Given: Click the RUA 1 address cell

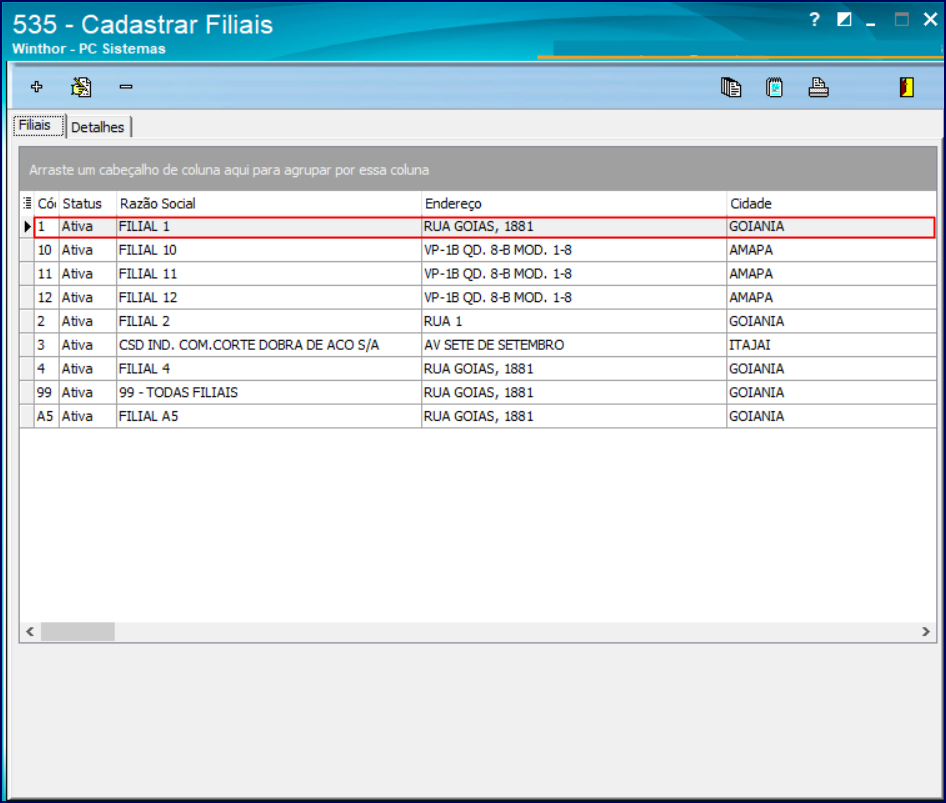Looking at the screenshot, I should [x=574, y=321].
